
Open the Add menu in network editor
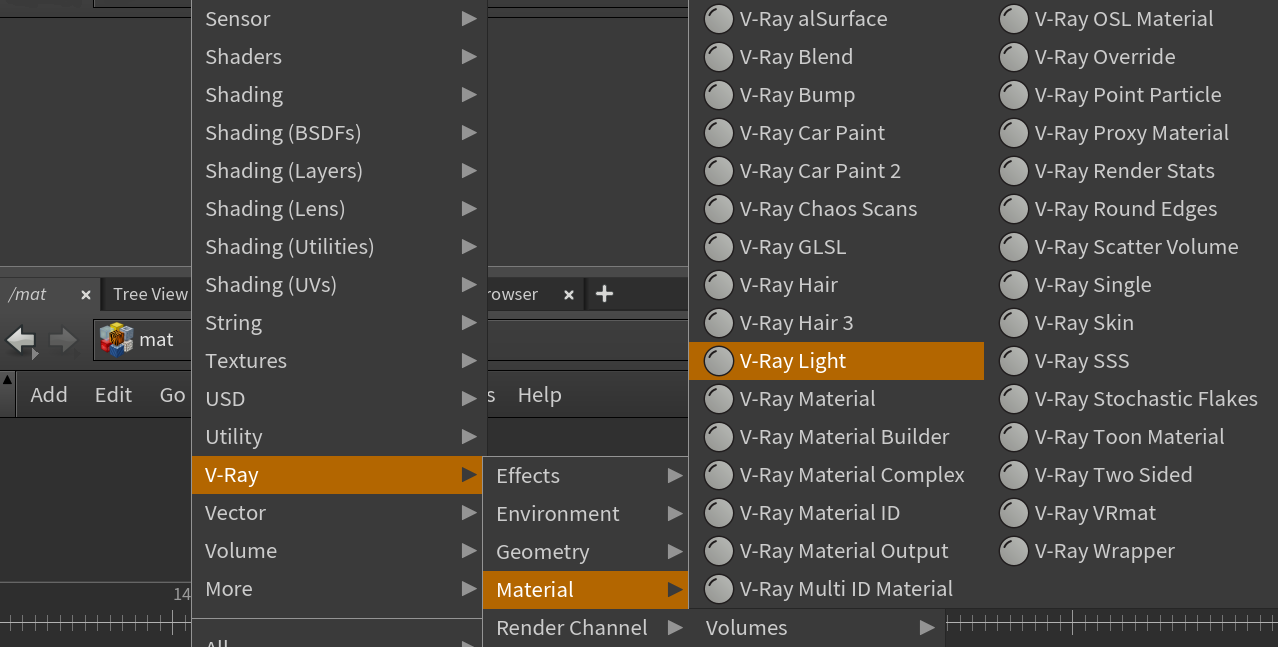(x=49, y=395)
